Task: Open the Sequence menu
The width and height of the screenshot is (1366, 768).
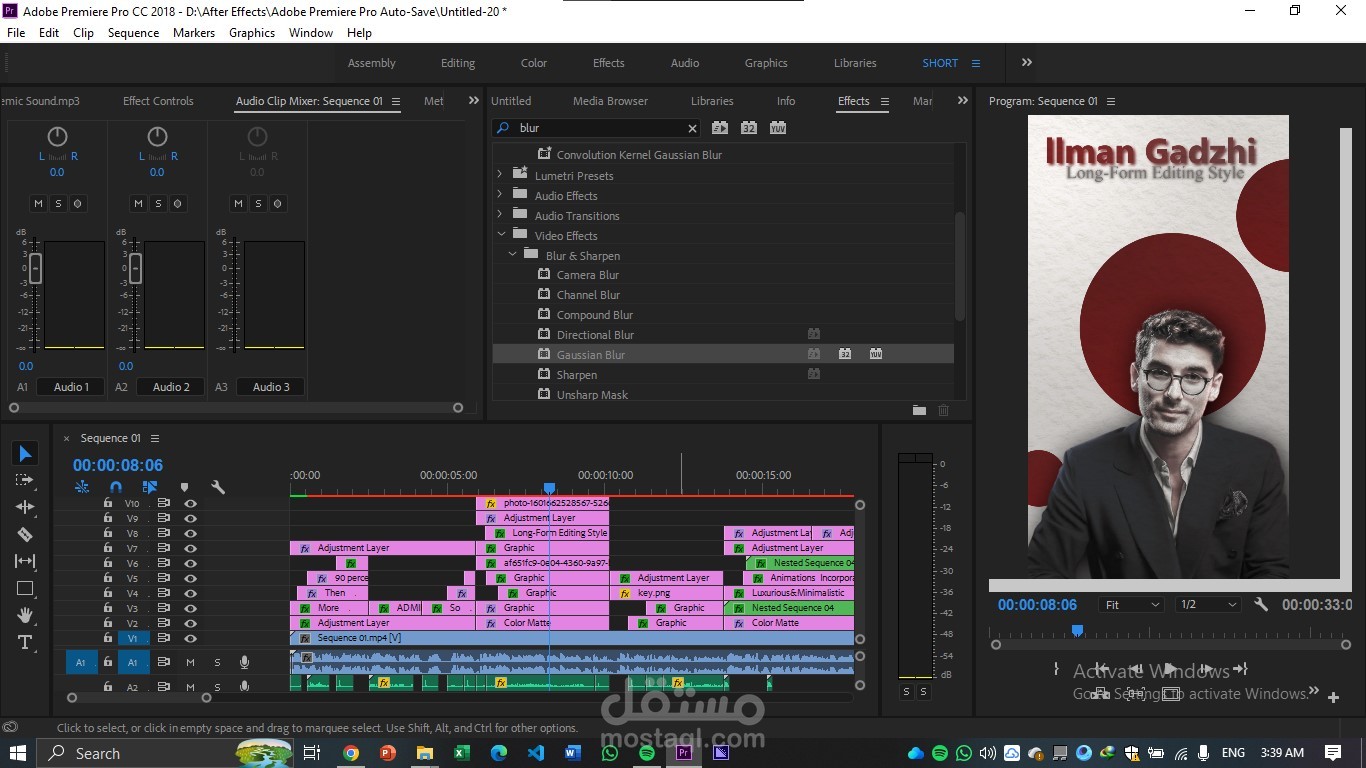Action: coord(133,33)
